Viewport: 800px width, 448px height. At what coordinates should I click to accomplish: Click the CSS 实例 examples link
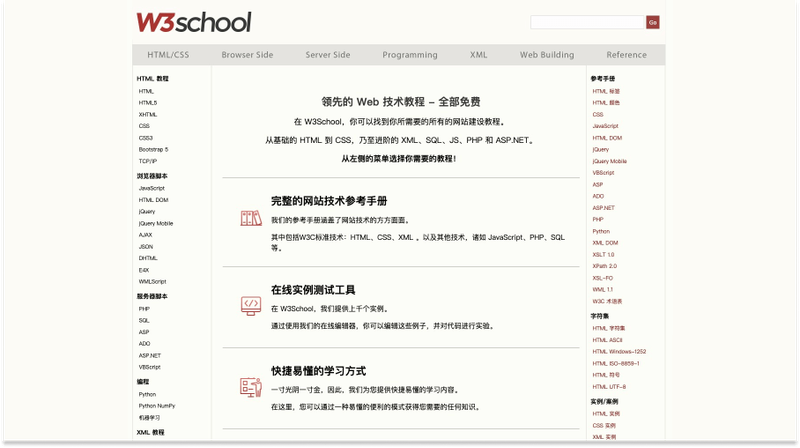[x=604, y=426]
